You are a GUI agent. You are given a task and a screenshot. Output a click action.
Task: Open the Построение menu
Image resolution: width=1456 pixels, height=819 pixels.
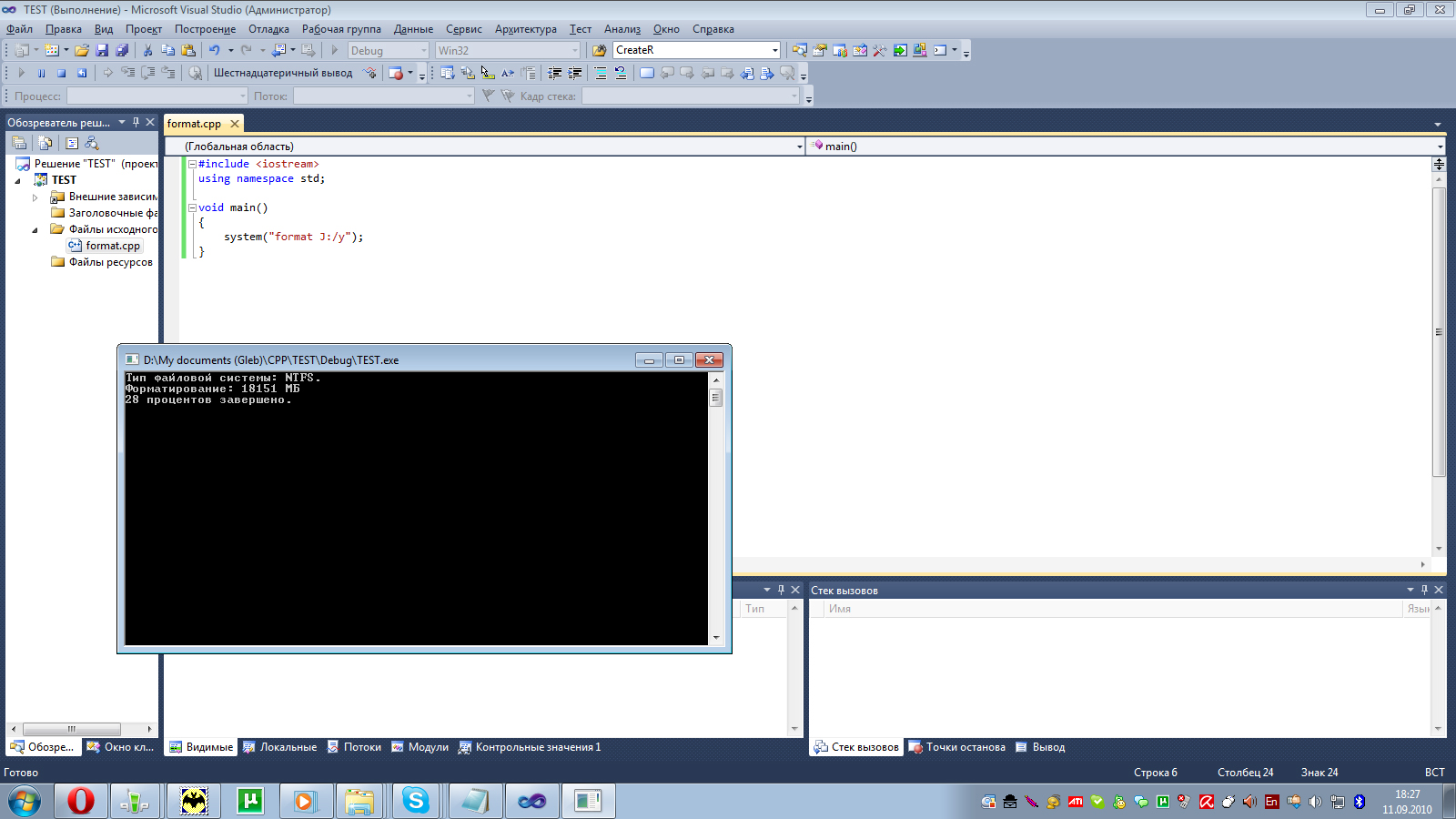(x=205, y=29)
